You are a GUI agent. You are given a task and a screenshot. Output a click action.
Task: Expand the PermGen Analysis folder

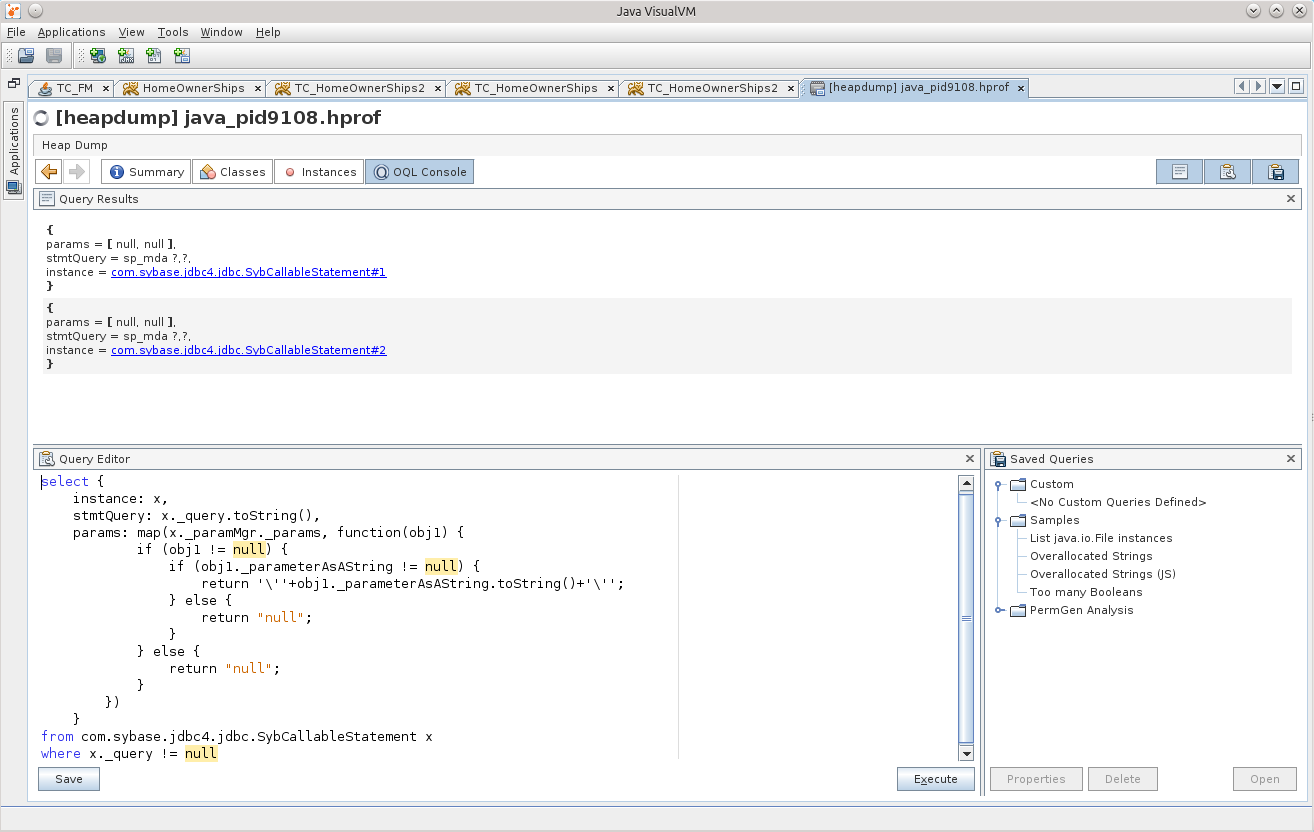click(998, 611)
